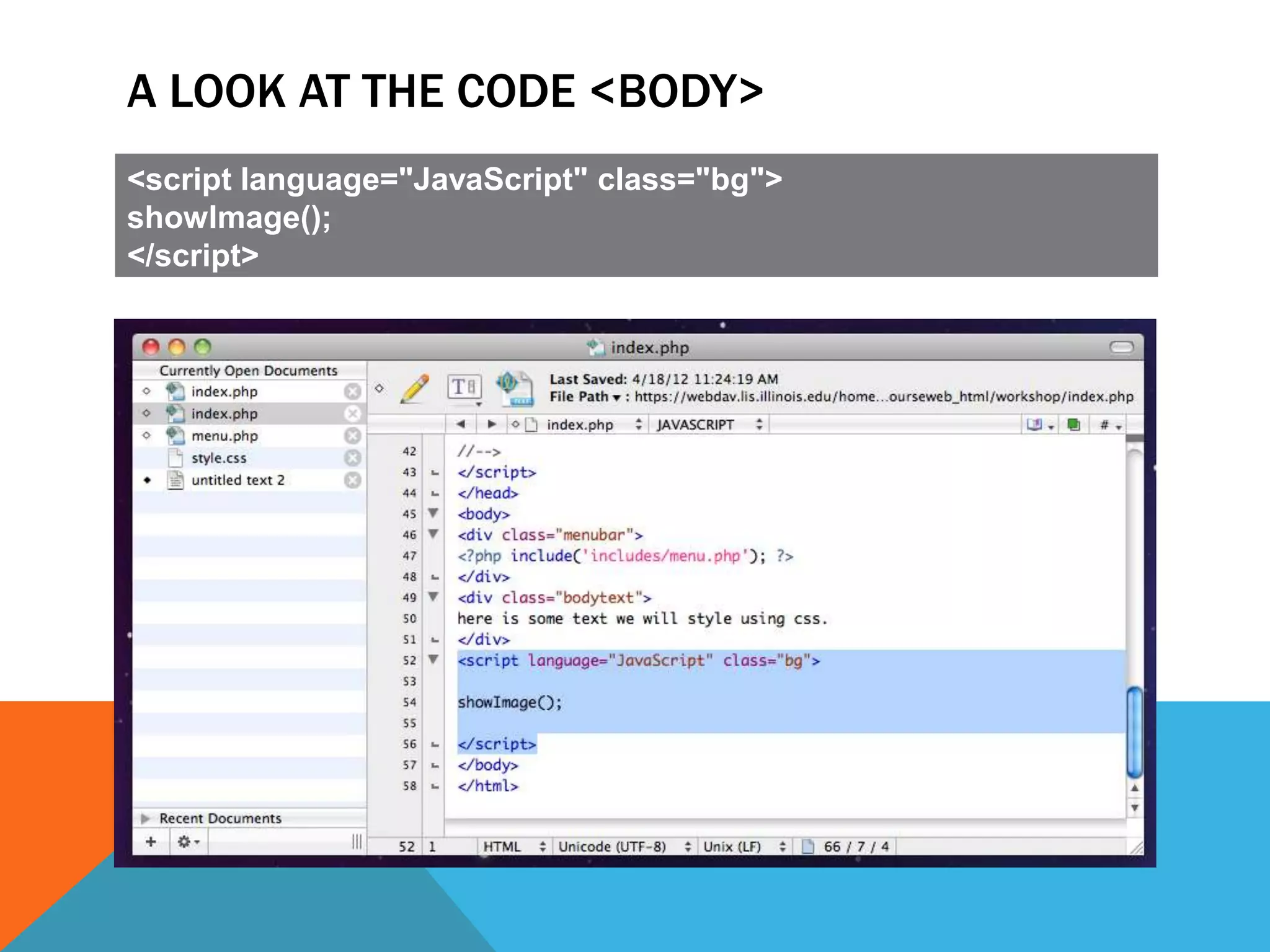Click the vertical scrollbar thumb
Viewport: 1270px width, 952px height.
tap(1134, 731)
